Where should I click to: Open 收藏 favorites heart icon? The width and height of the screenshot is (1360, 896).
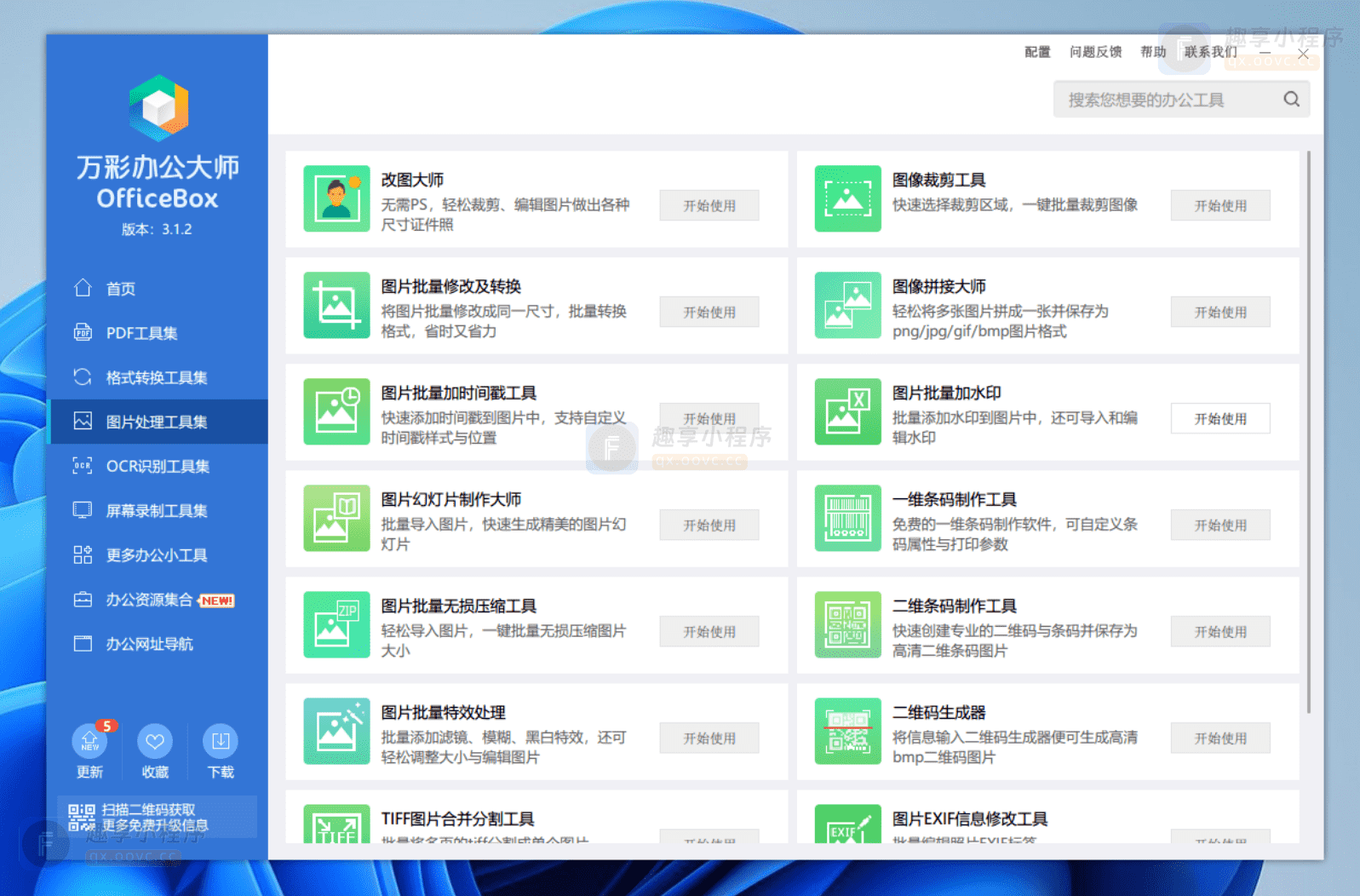pos(155,741)
